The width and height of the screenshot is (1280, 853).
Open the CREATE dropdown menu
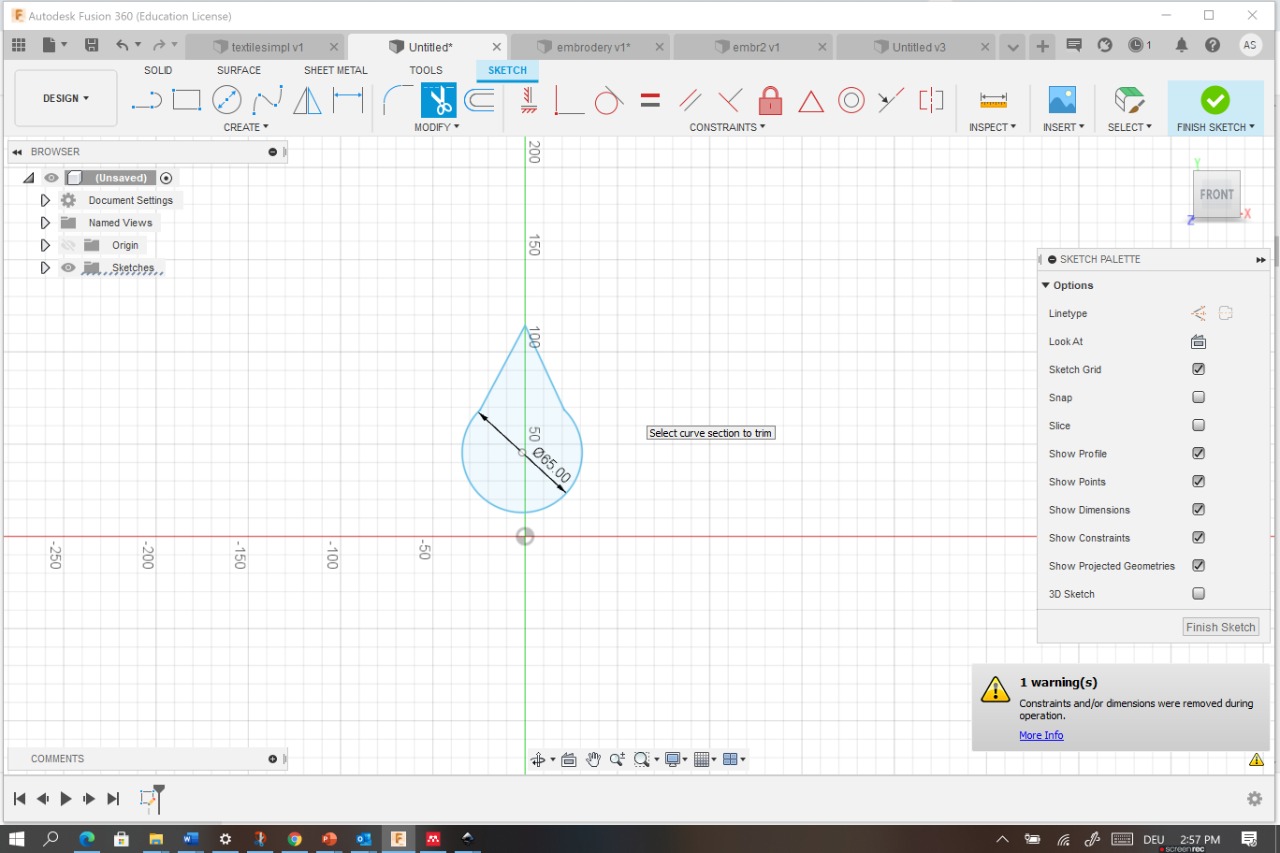[x=246, y=127]
